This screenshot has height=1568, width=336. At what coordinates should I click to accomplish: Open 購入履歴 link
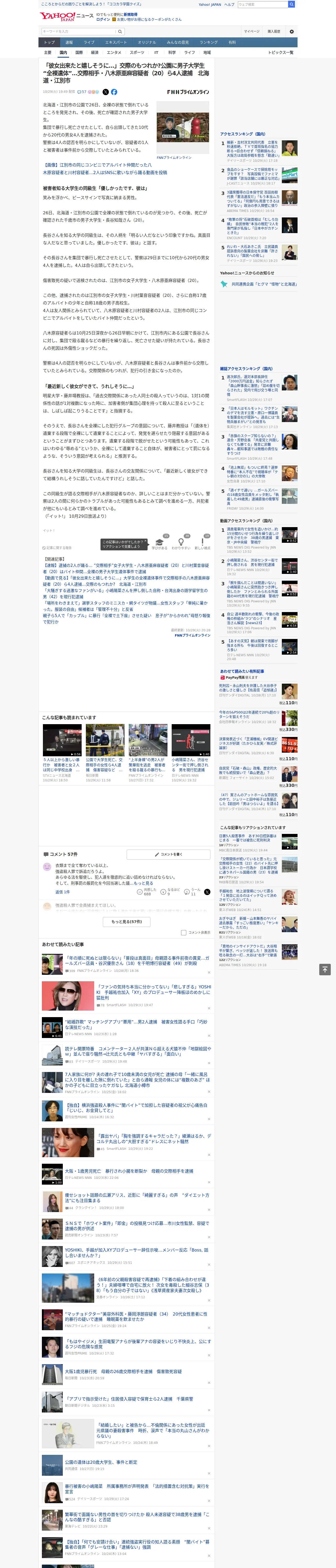pos(273,32)
